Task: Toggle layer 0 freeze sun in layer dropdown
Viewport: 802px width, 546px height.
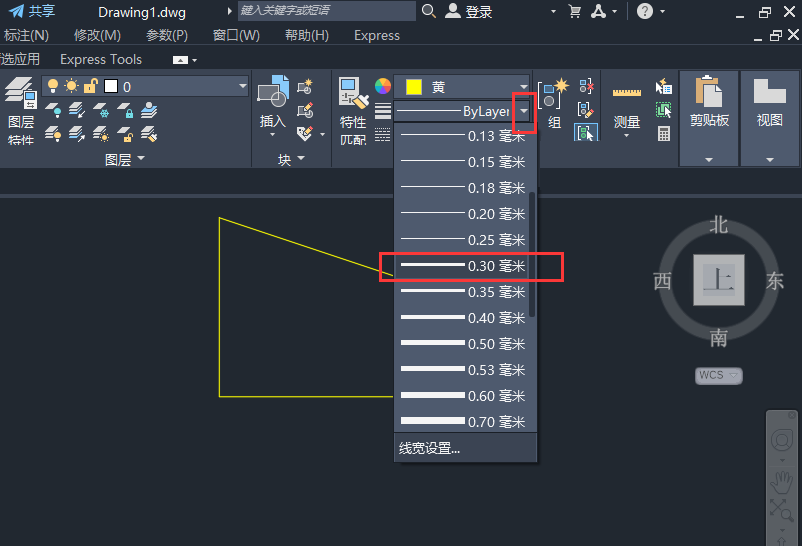Action: click(72, 86)
